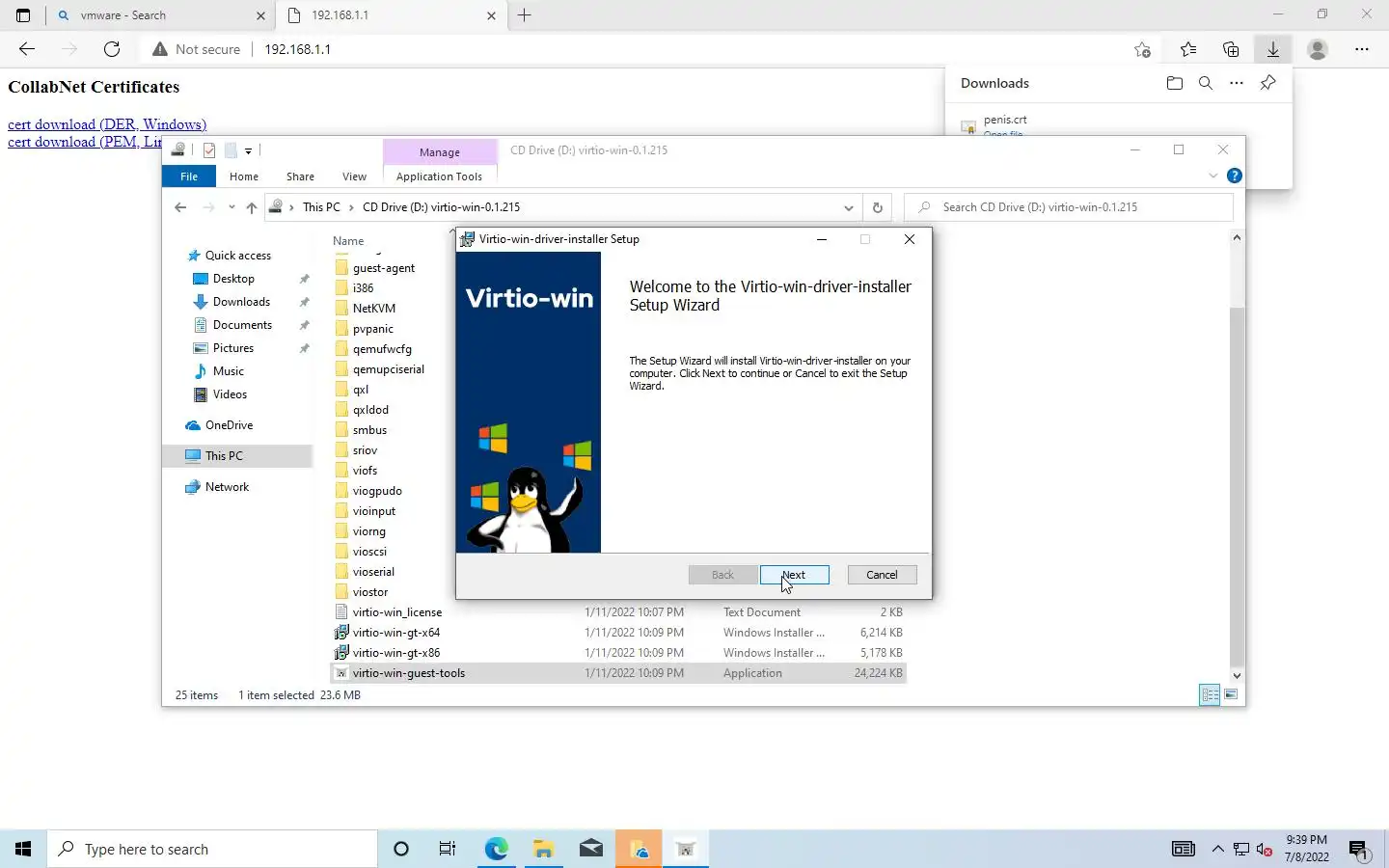1389x868 pixels.
Task: Search downloads in Edge Downloads panel
Action: 1206,83
